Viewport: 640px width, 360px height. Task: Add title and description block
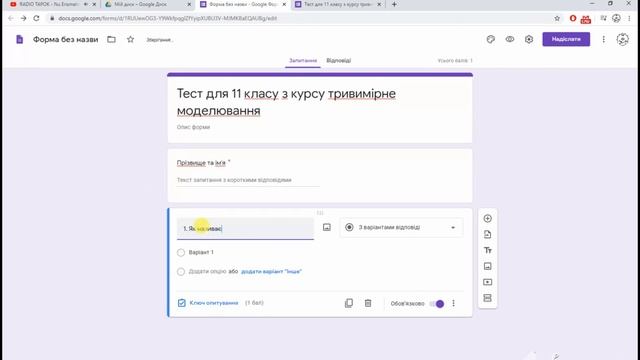click(487, 250)
